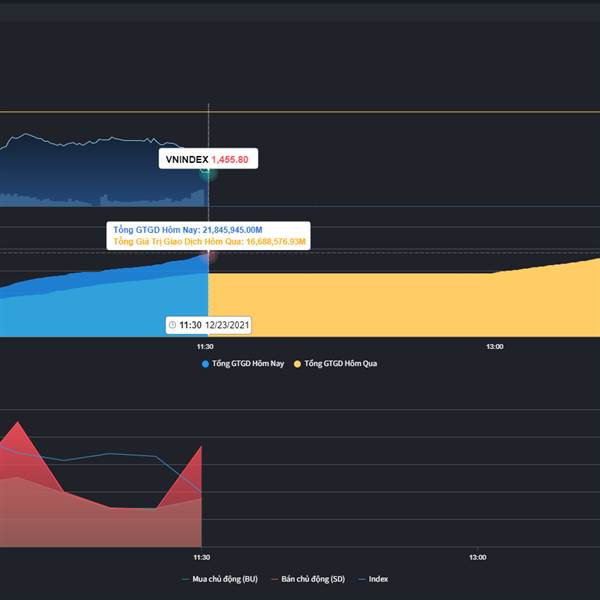600x600 pixels.
Task: Click the yellow yesterday volume area
Action: (404, 304)
